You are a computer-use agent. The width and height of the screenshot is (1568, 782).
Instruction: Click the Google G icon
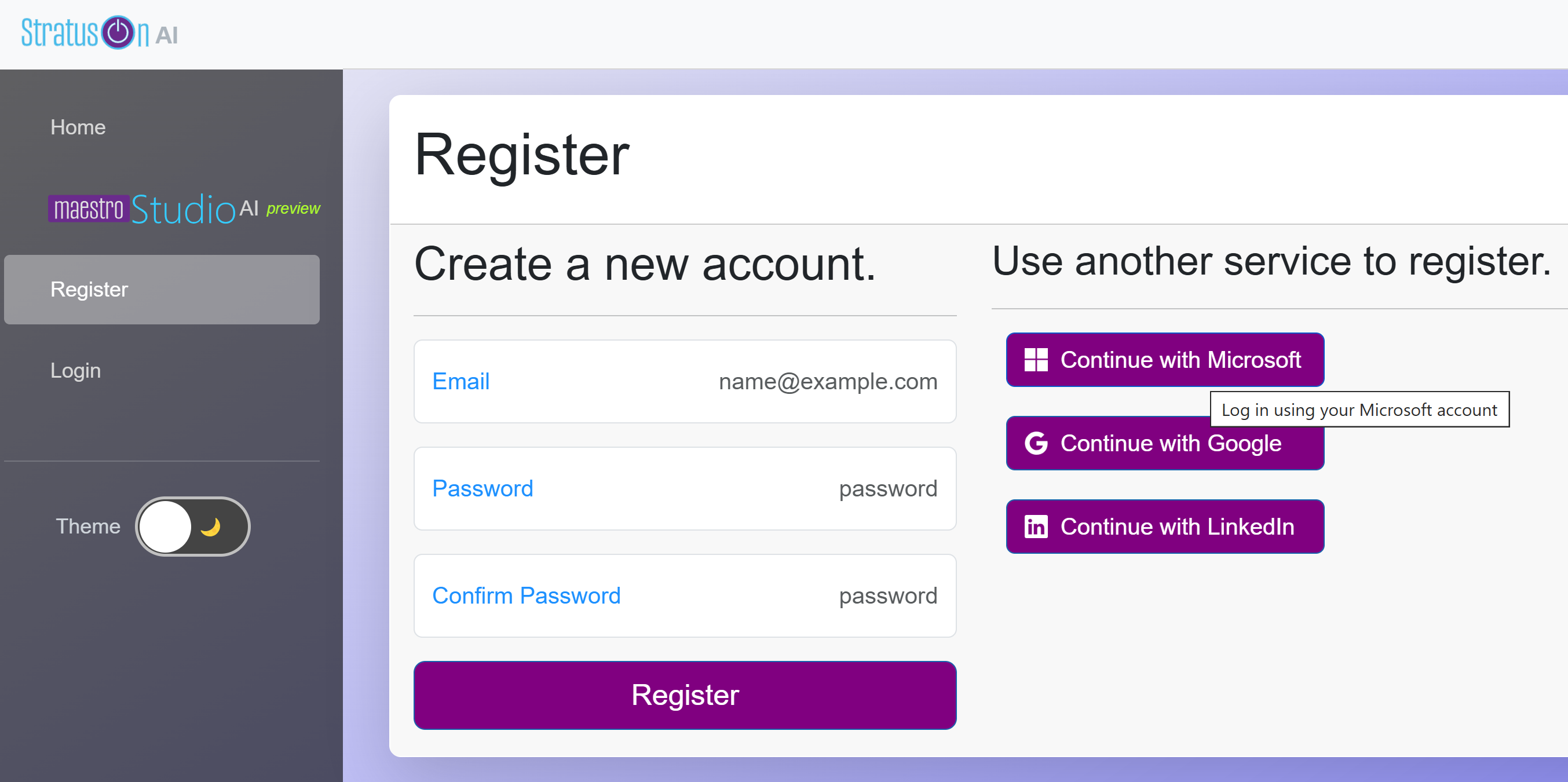pos(1036,443)
